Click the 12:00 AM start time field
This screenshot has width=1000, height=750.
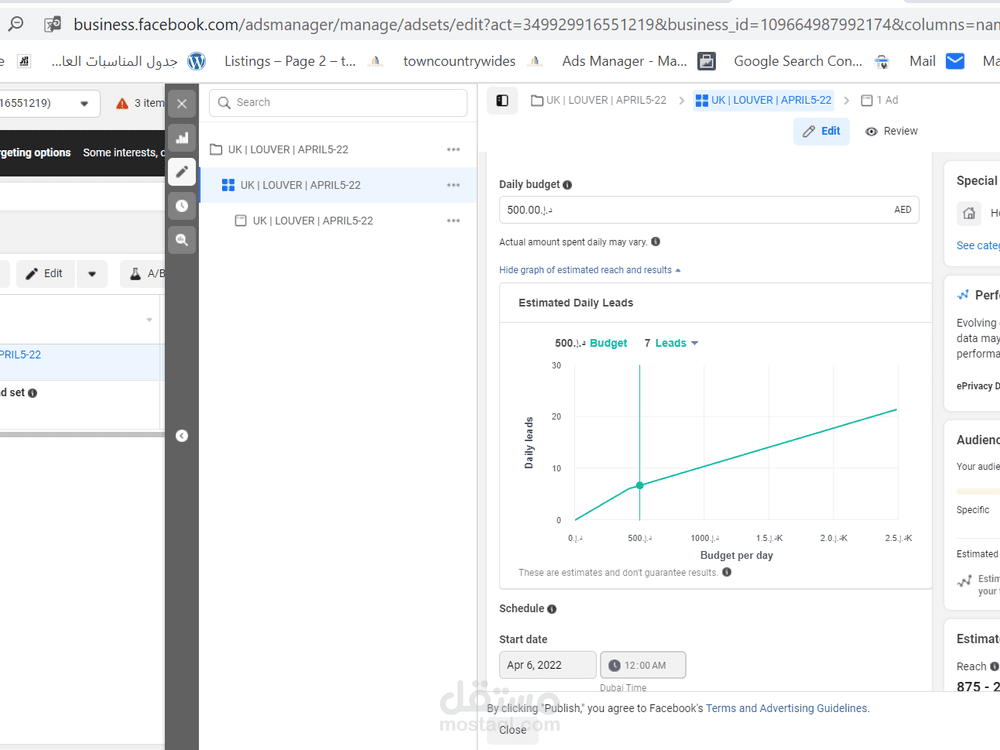click(x=643, y=665)
